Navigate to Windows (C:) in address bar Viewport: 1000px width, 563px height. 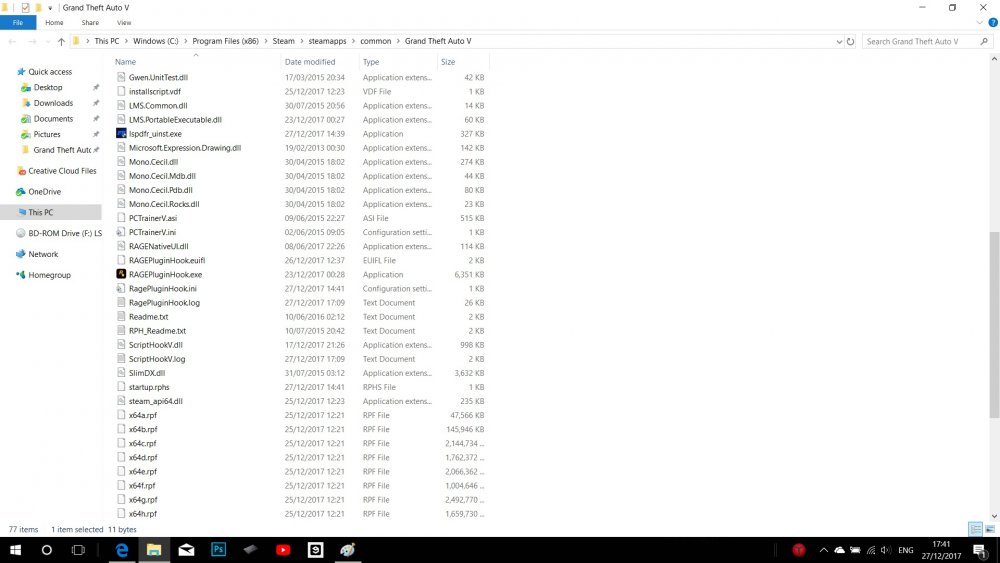[156, 41]
